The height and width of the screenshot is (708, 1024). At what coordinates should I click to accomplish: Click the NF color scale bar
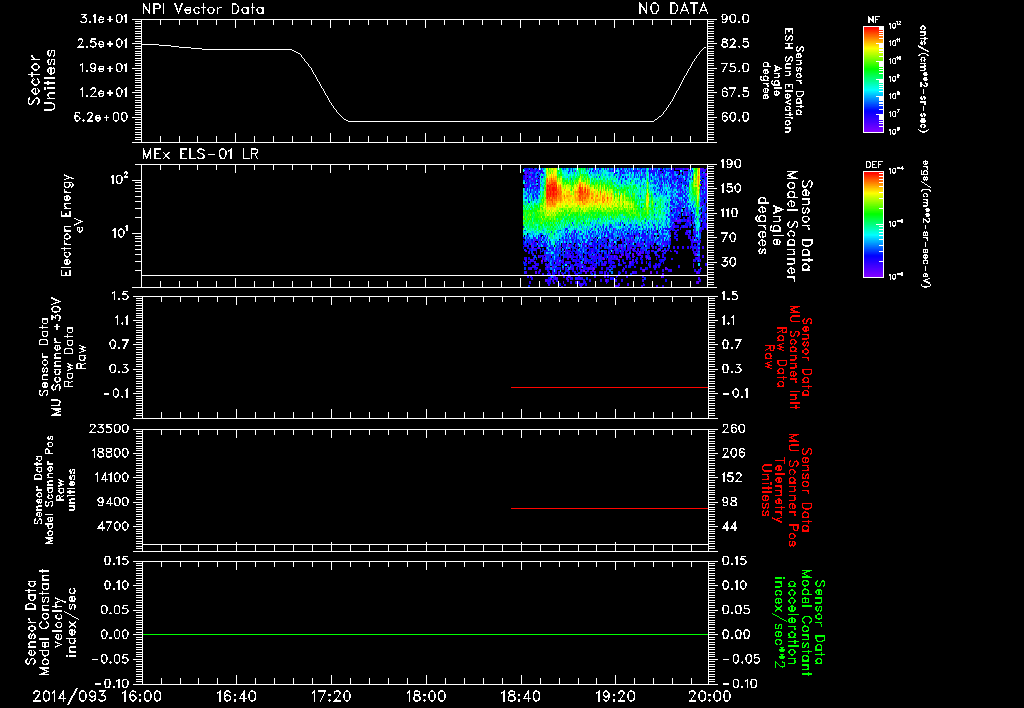874,79
